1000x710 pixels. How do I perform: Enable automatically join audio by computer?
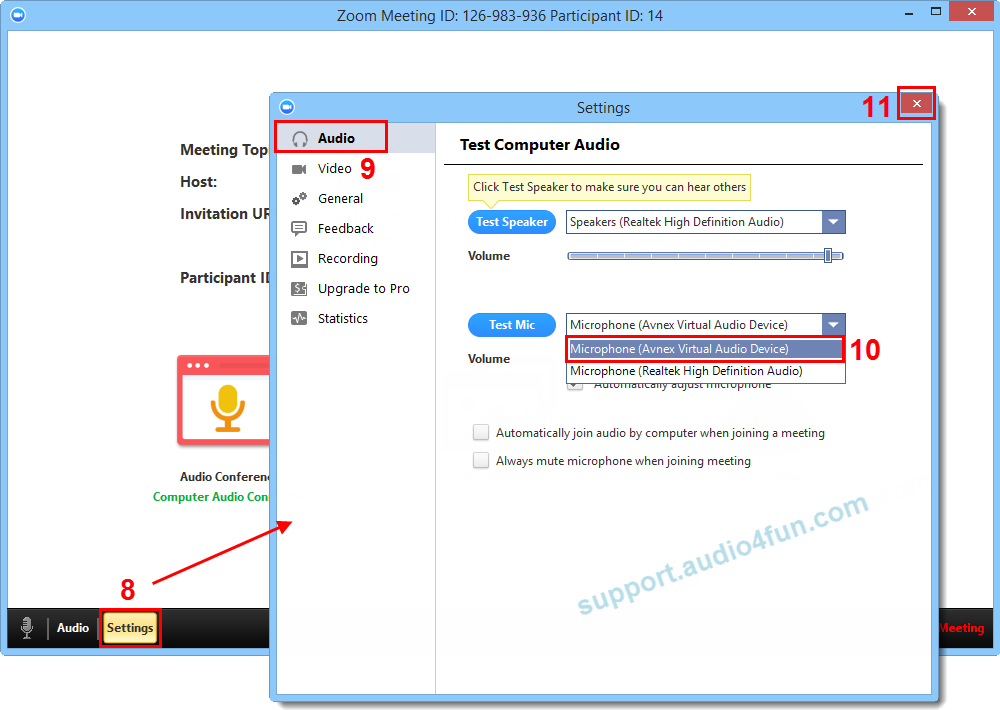tap(481, 433)
